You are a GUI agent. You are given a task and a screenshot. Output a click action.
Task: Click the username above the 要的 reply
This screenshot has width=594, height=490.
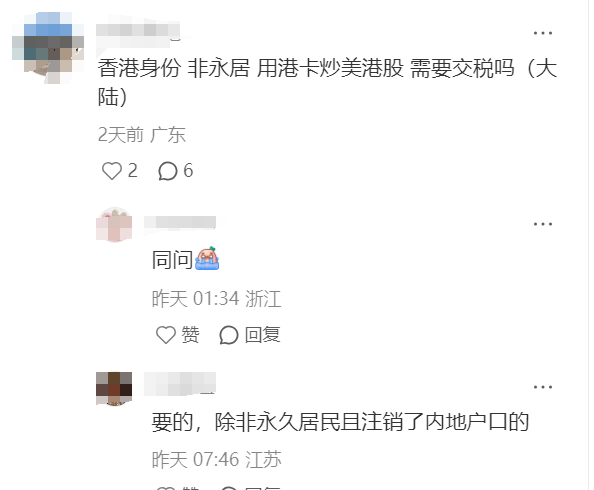pos(180,384)
